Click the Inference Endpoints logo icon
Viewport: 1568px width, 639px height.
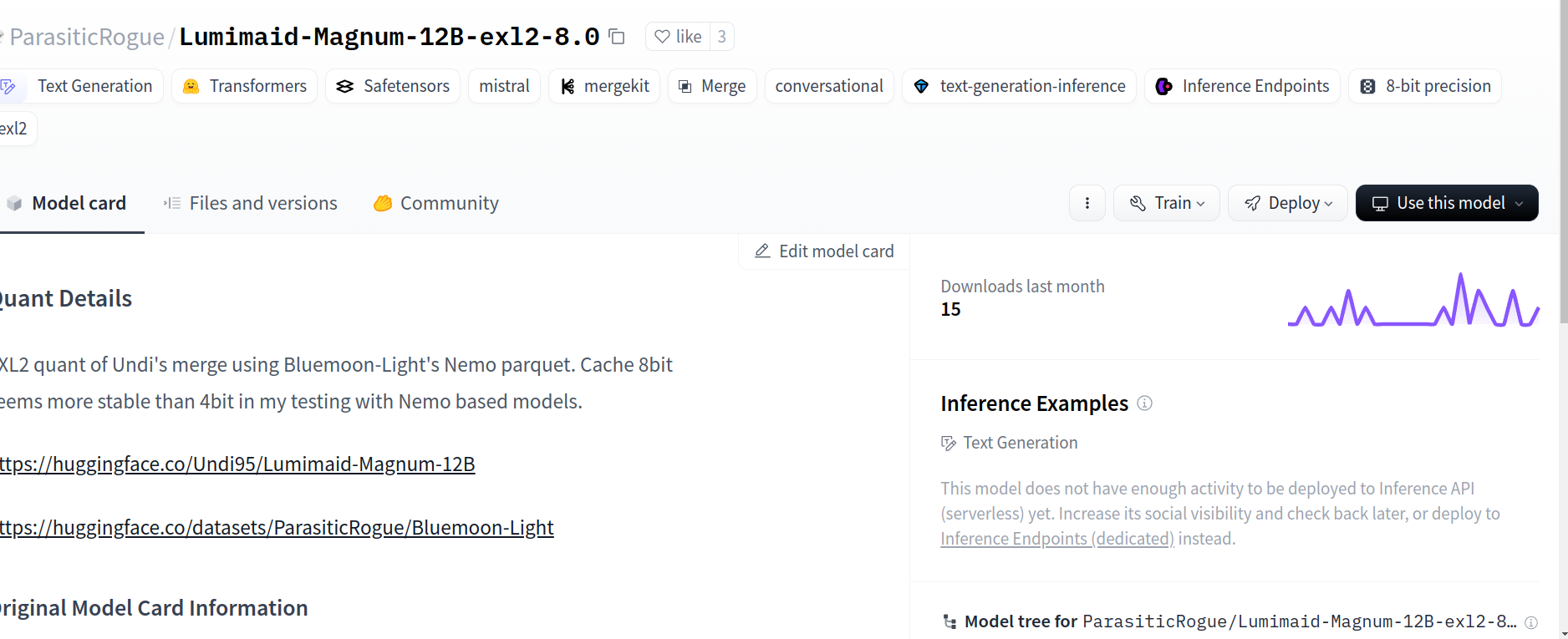point(1163,86)
